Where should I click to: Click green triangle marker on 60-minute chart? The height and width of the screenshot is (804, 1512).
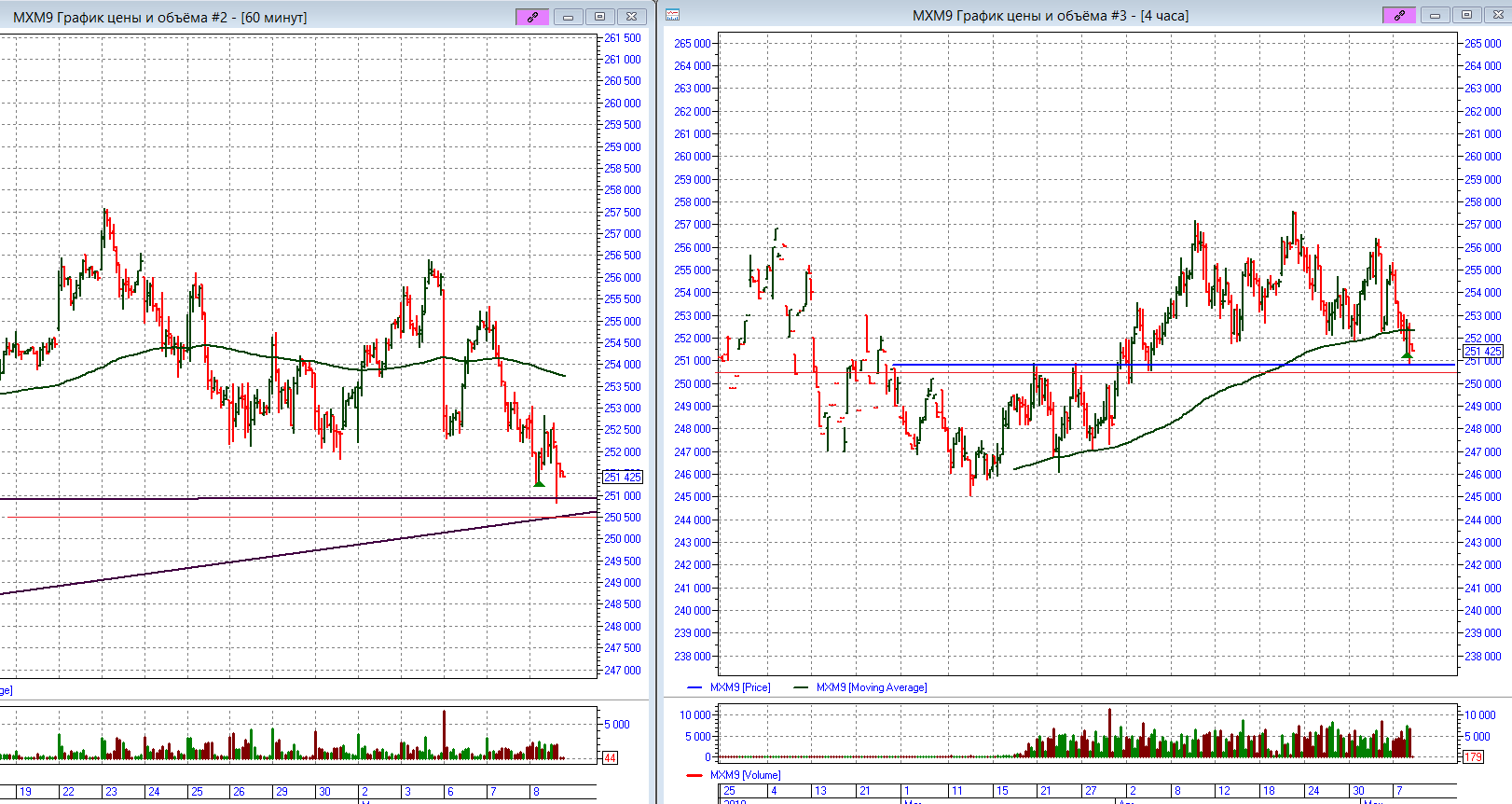(x=539, y=482)
